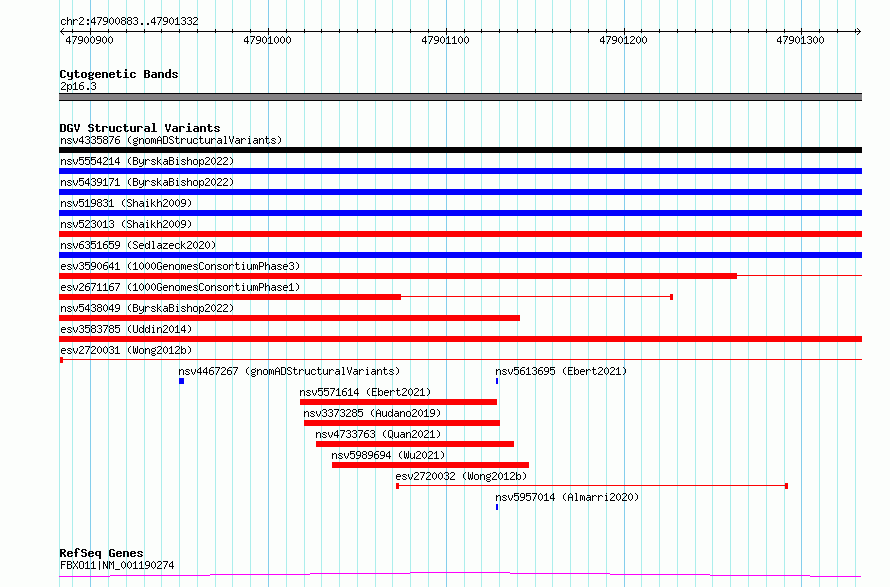This screenshot has height=587, width=890.
Task: Select the magenta FBXO11 gene track line
Action: pos(460,575)
